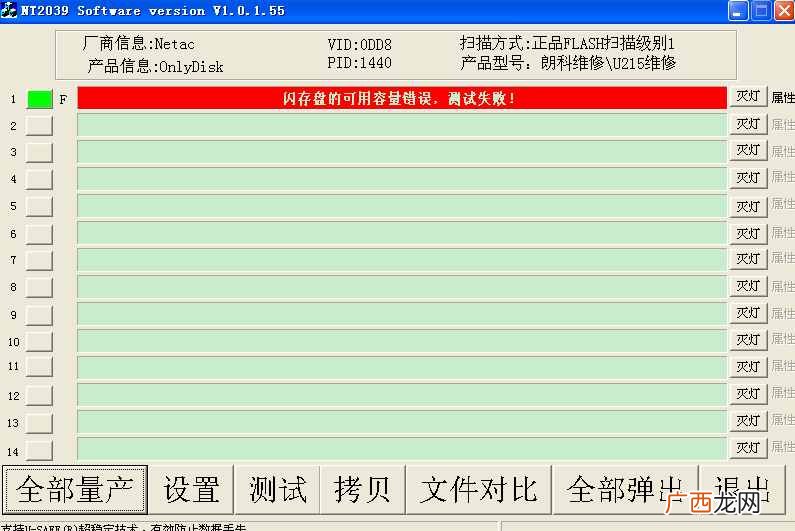Click the U-SAFE status bar message
The image size is (795, 531).
(124, 527)
